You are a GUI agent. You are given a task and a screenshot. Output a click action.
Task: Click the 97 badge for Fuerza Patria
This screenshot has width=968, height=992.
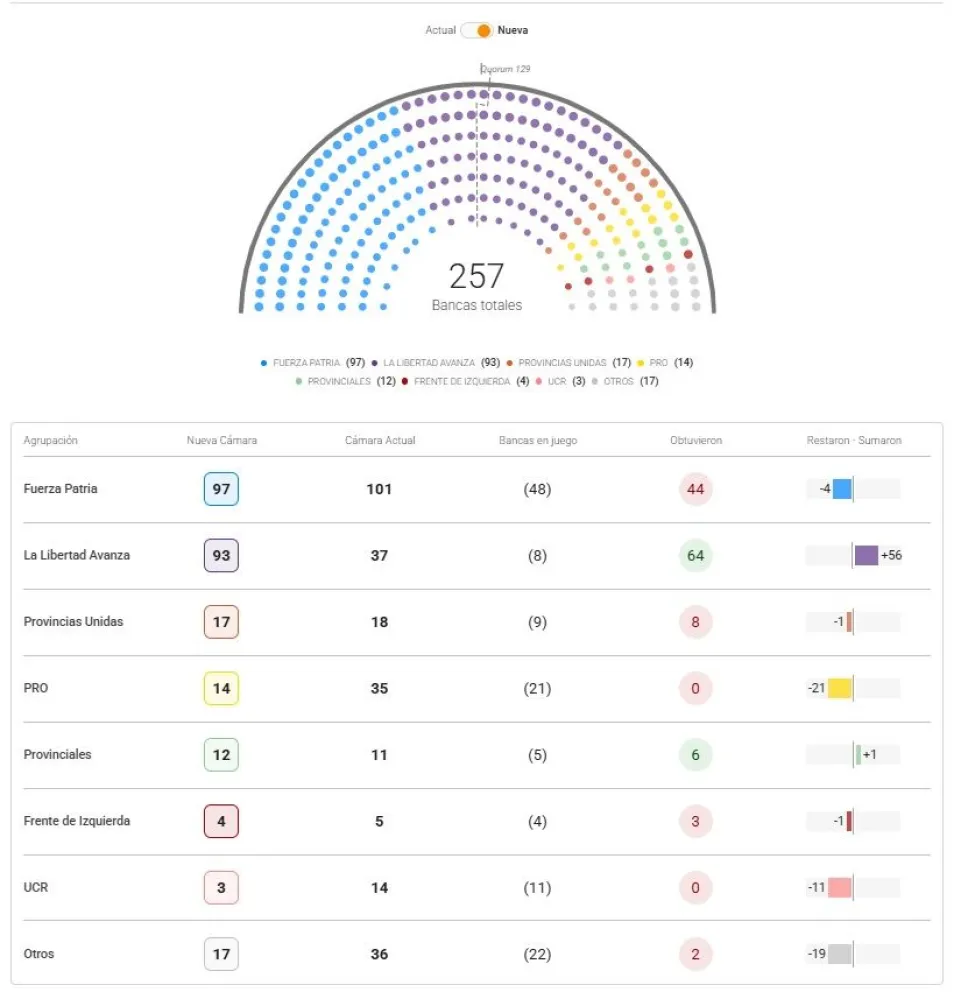pos(221,489)
